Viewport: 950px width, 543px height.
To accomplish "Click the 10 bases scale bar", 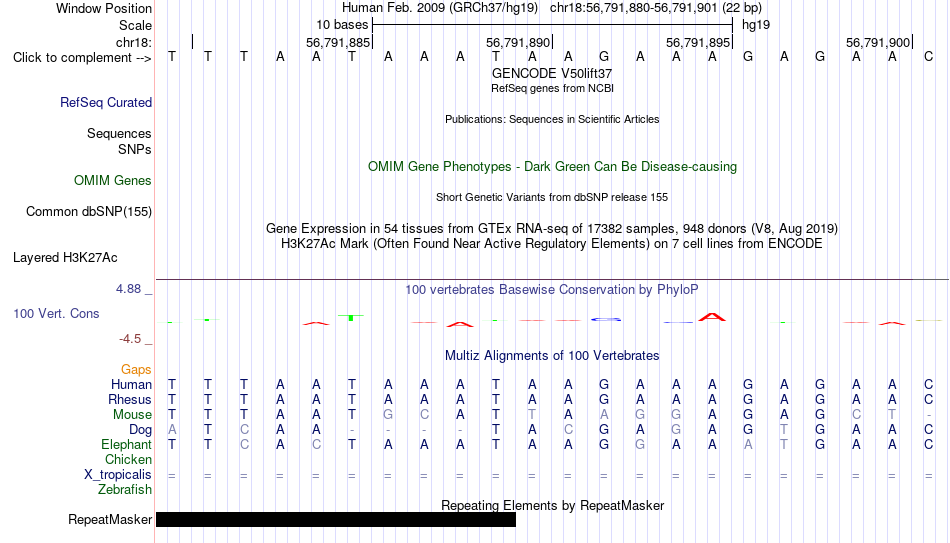I will (x=552, y=25).
